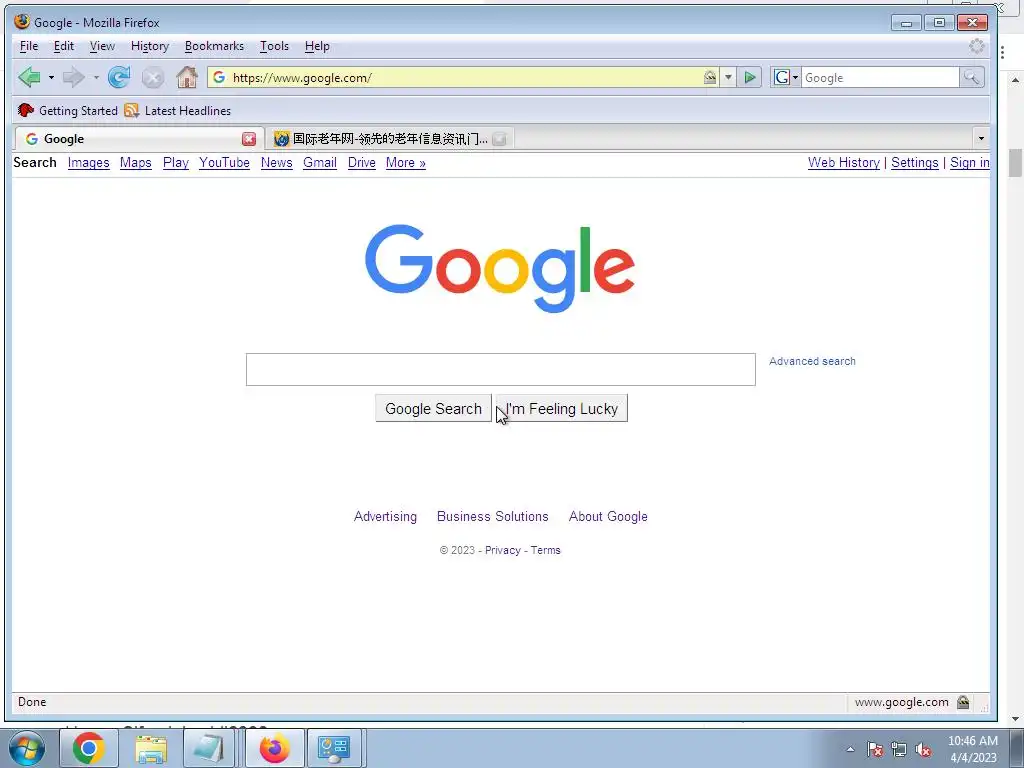
Task: Click the green Back arrow button
Action: [29, 77]
